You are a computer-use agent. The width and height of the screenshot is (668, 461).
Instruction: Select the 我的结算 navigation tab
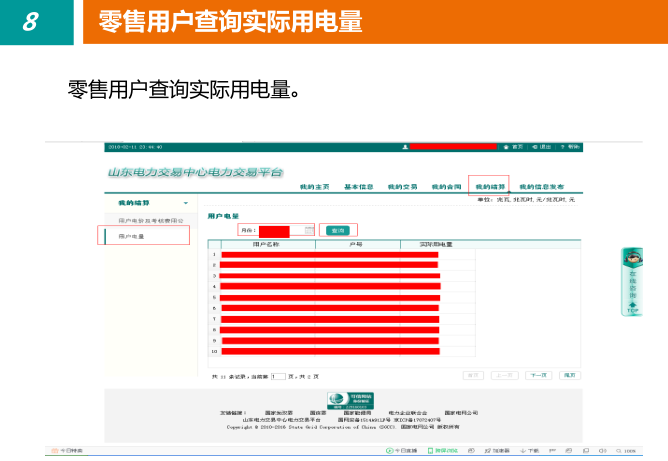tap(489, 187)
